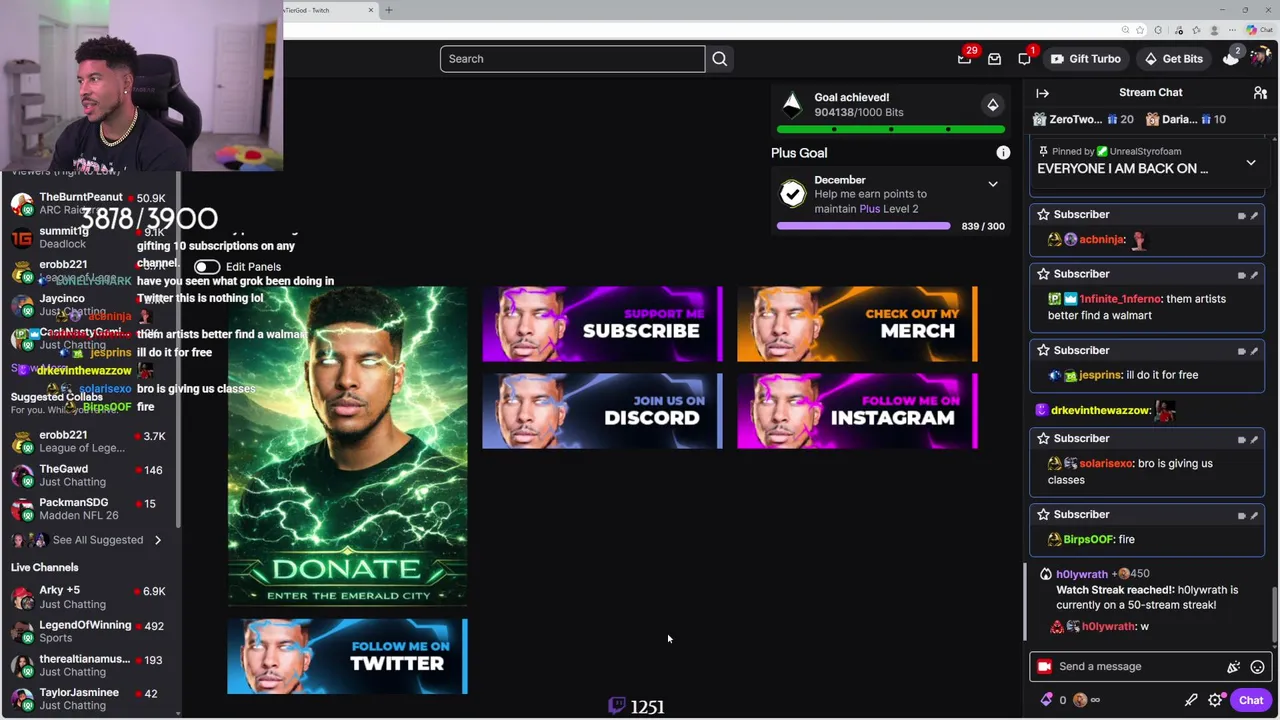The width and height of the screenshot is (1280, 720).
Task: Expand the pinned message by UnrealStyrofoam
Action: [1251, 163]
